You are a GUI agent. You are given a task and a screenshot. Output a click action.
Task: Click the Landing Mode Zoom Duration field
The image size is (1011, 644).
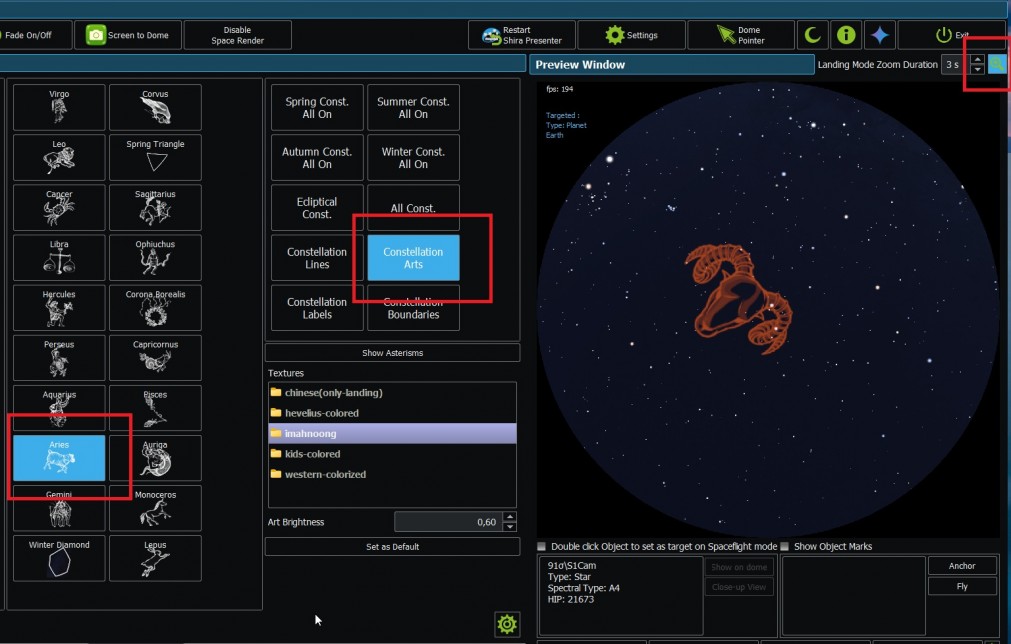pyautogui.click(x=956, y=64)
